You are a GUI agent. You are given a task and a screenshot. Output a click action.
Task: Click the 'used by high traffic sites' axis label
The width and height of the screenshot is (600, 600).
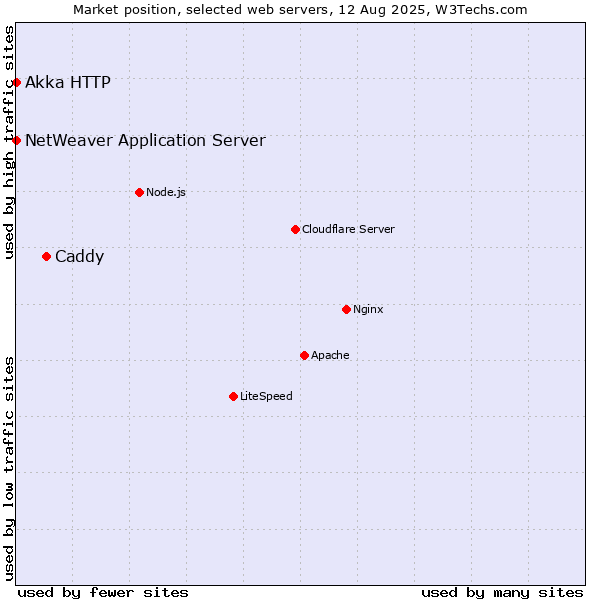[x=8, y=142]
